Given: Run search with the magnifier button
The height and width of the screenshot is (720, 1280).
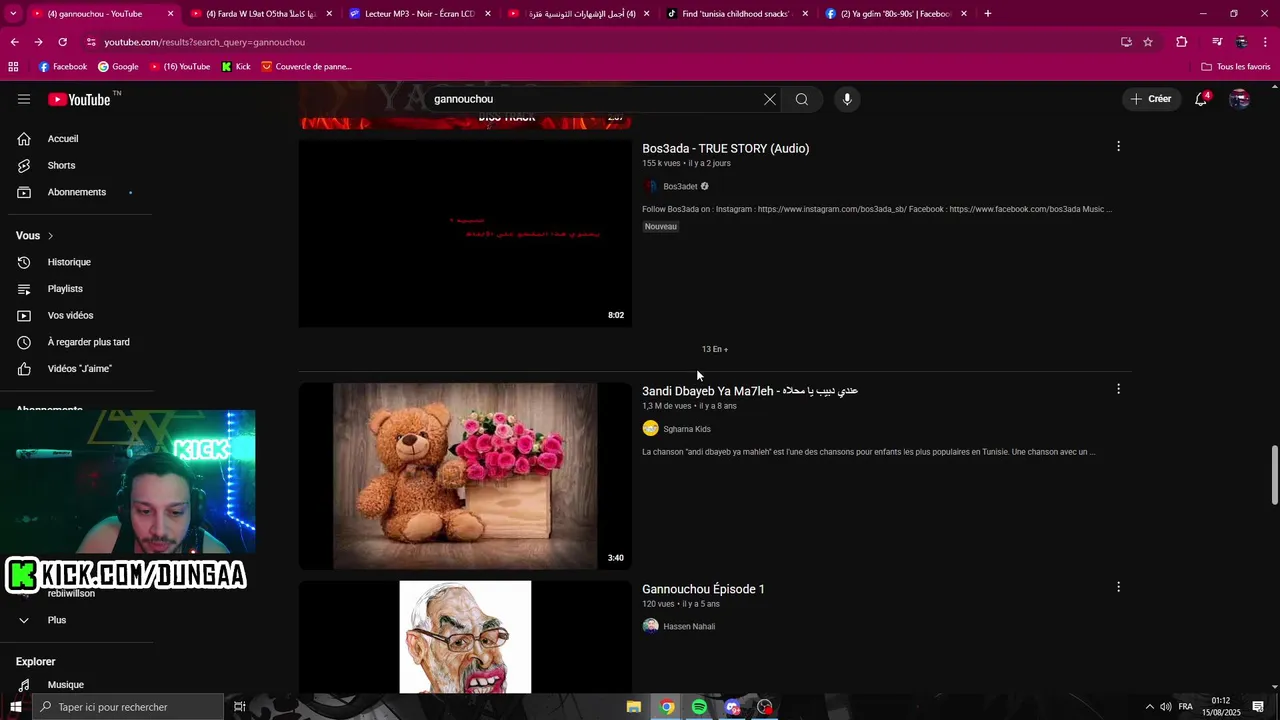Looking at the screenshot, I should [802, 99].
